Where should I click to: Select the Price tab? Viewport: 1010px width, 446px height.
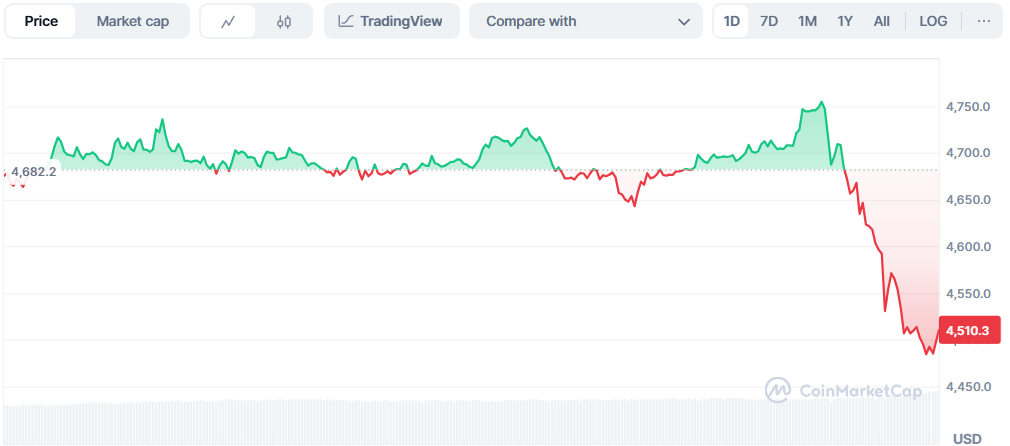[x=41, y=21]
